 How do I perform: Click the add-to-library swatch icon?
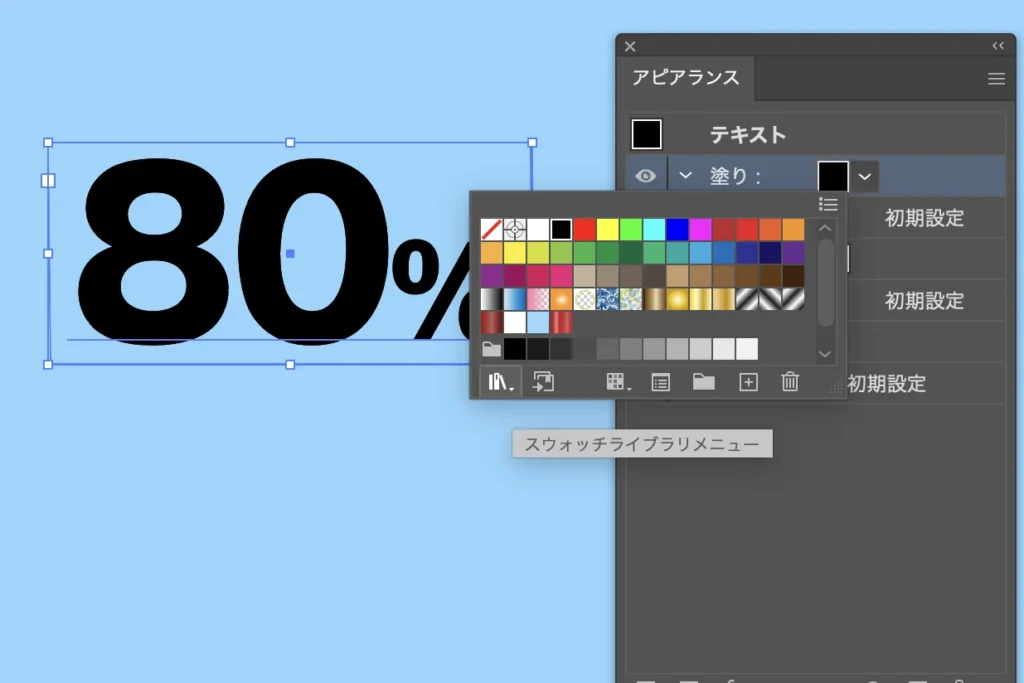(543, 381)
